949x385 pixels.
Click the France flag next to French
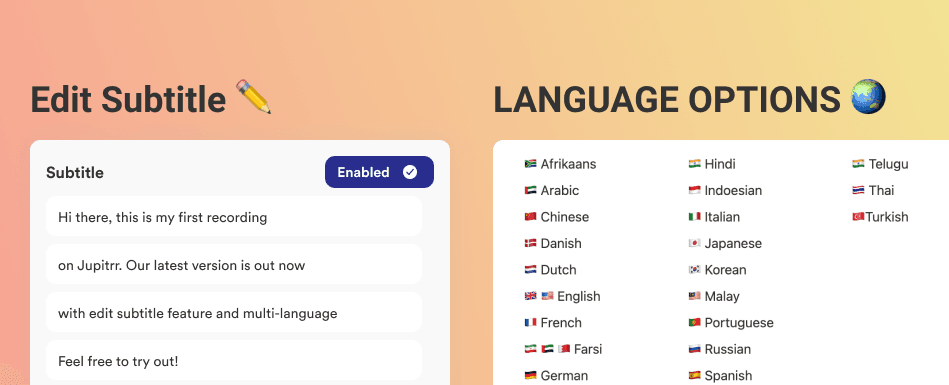tap(530, 323)
